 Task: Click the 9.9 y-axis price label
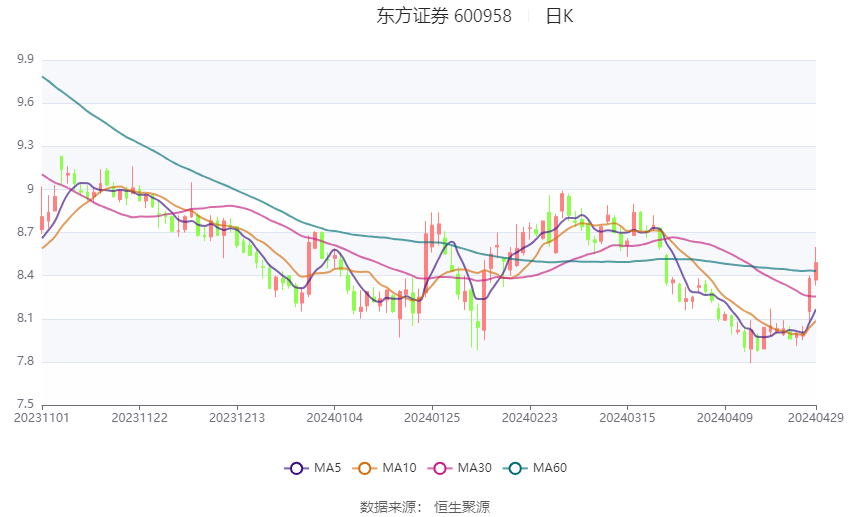click(x=25, y=59)
